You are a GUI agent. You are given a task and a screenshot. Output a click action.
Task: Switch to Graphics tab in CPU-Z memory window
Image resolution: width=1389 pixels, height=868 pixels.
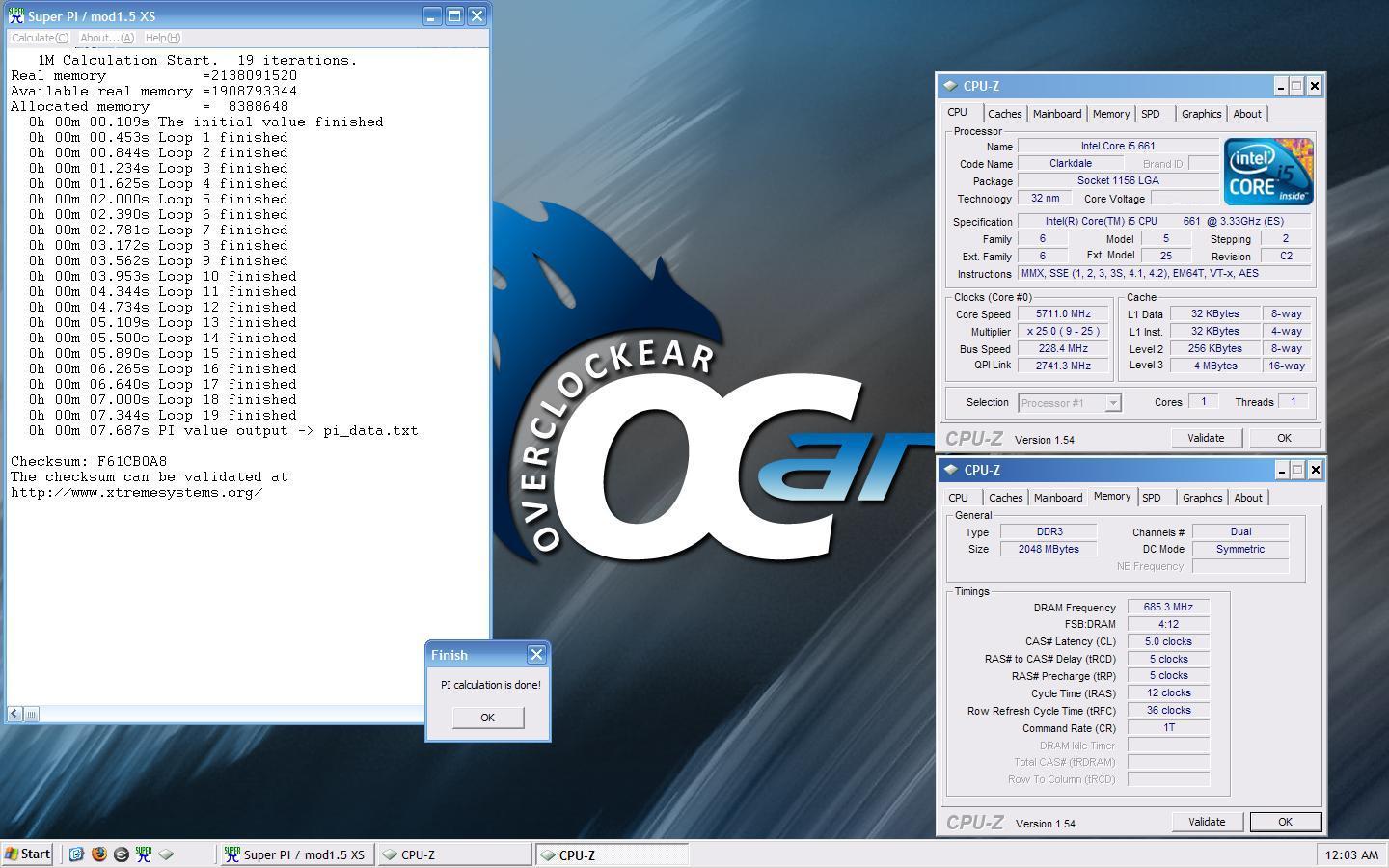click(x=1202, y=498)
